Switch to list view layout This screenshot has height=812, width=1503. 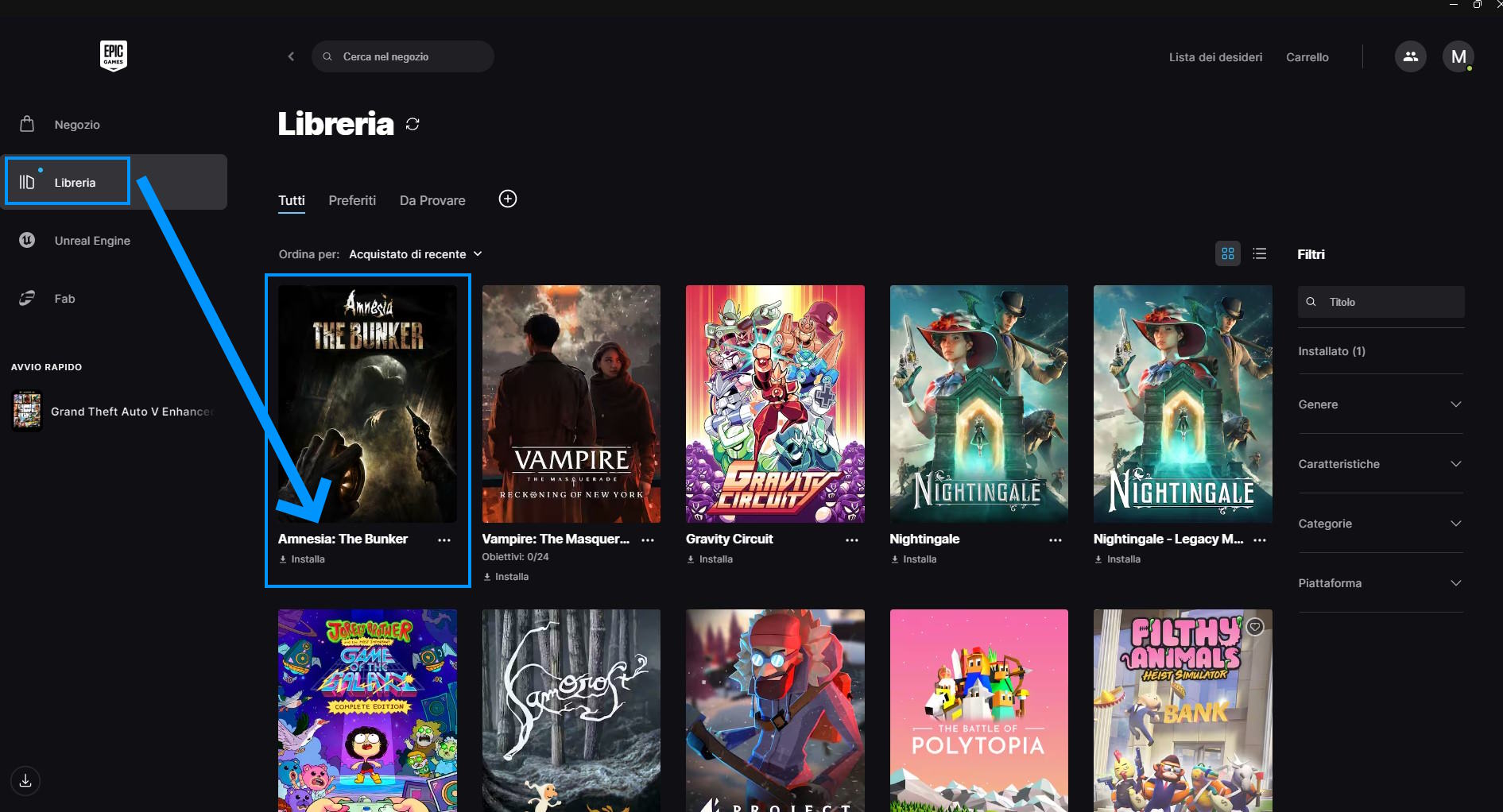pyautogui.click(x=1259, y=253)
